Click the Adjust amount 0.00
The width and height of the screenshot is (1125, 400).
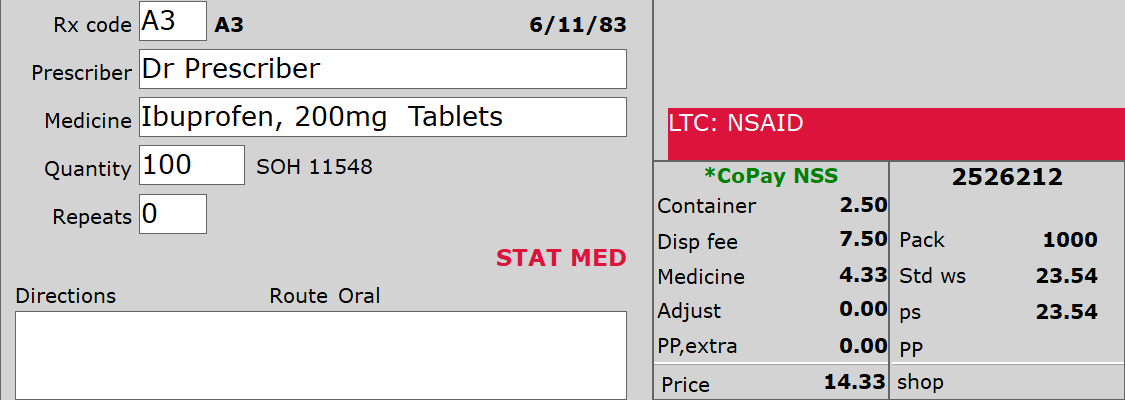(x=864, y=310)
